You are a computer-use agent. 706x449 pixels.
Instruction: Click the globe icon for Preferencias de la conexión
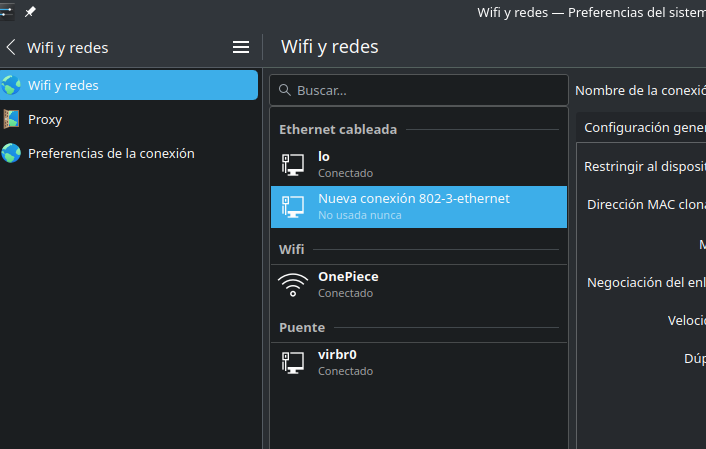coord(11,153)
